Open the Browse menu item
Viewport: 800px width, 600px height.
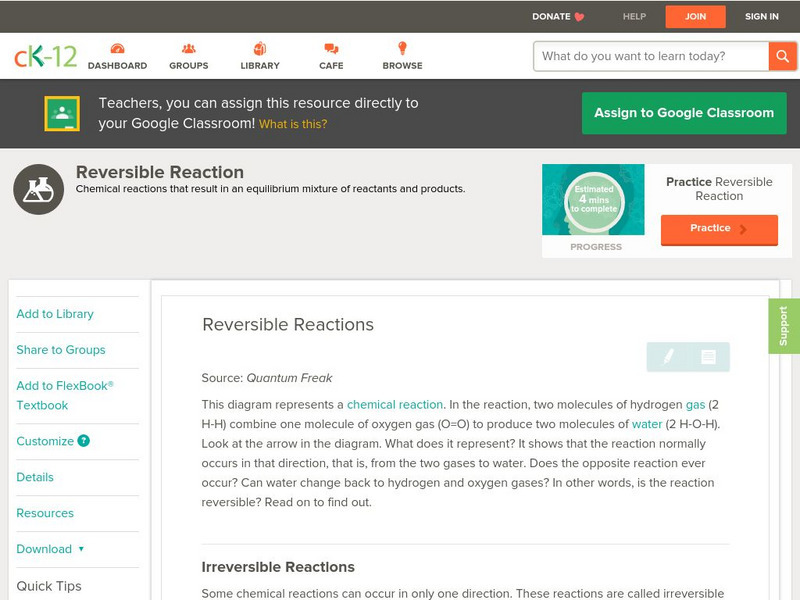pyautogui.click(x=402, y=56)
